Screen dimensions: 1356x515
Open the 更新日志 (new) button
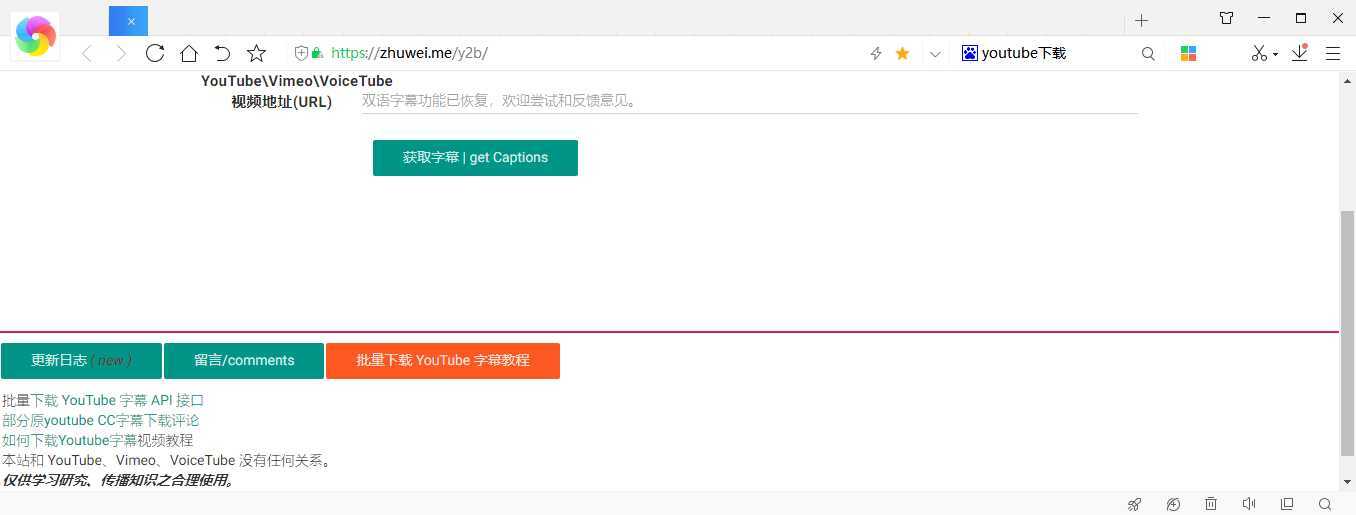pyautogui.click(x=81, y=361)
